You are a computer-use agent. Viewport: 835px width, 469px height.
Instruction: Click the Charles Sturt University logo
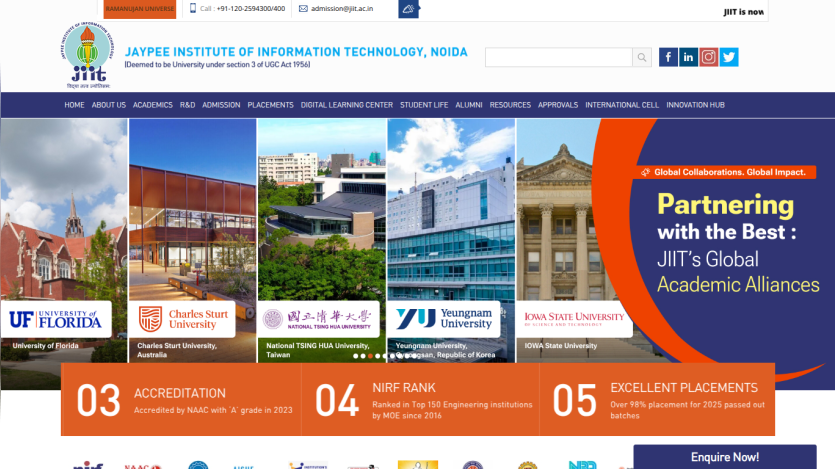[x=183, y=319]
